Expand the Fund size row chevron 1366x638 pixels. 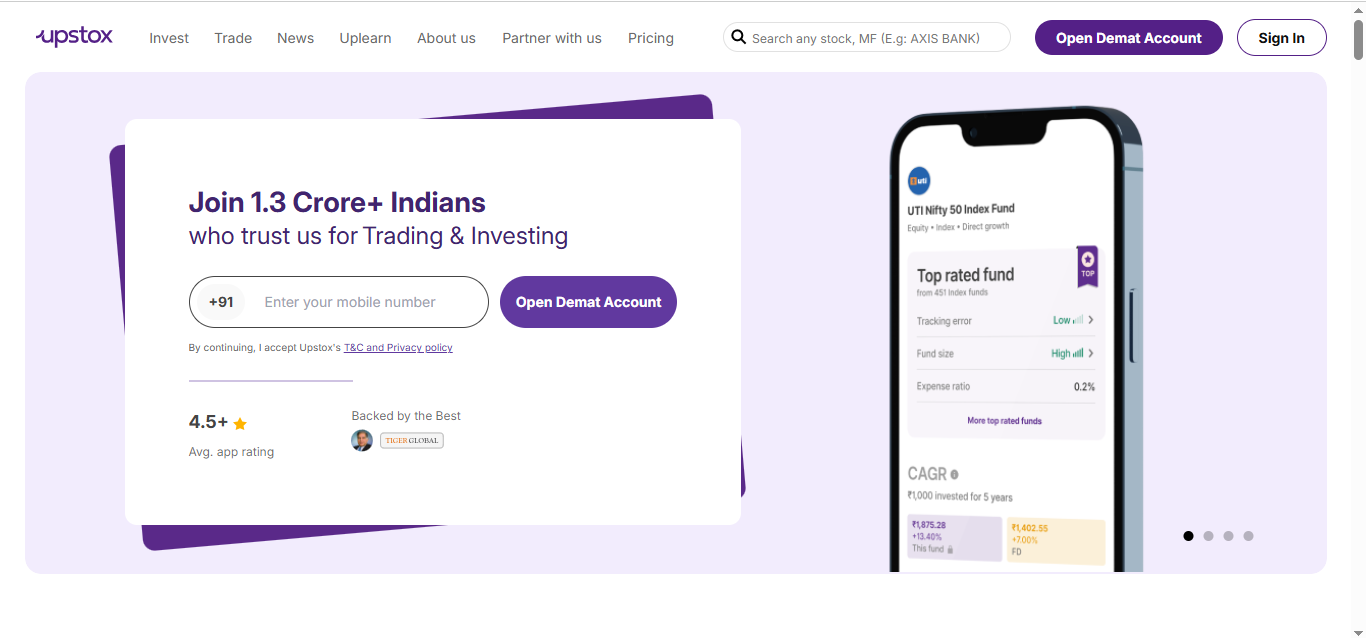(x=1090, y=353)
